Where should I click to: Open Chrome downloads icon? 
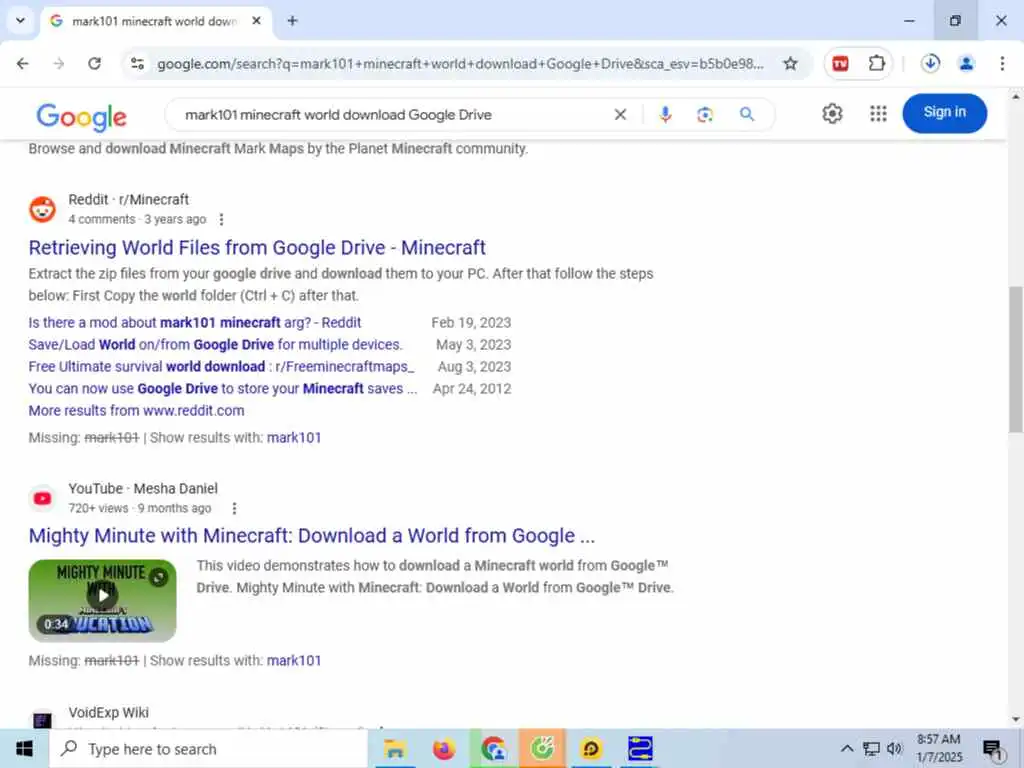pyautogui.click(x=930, y=63)
